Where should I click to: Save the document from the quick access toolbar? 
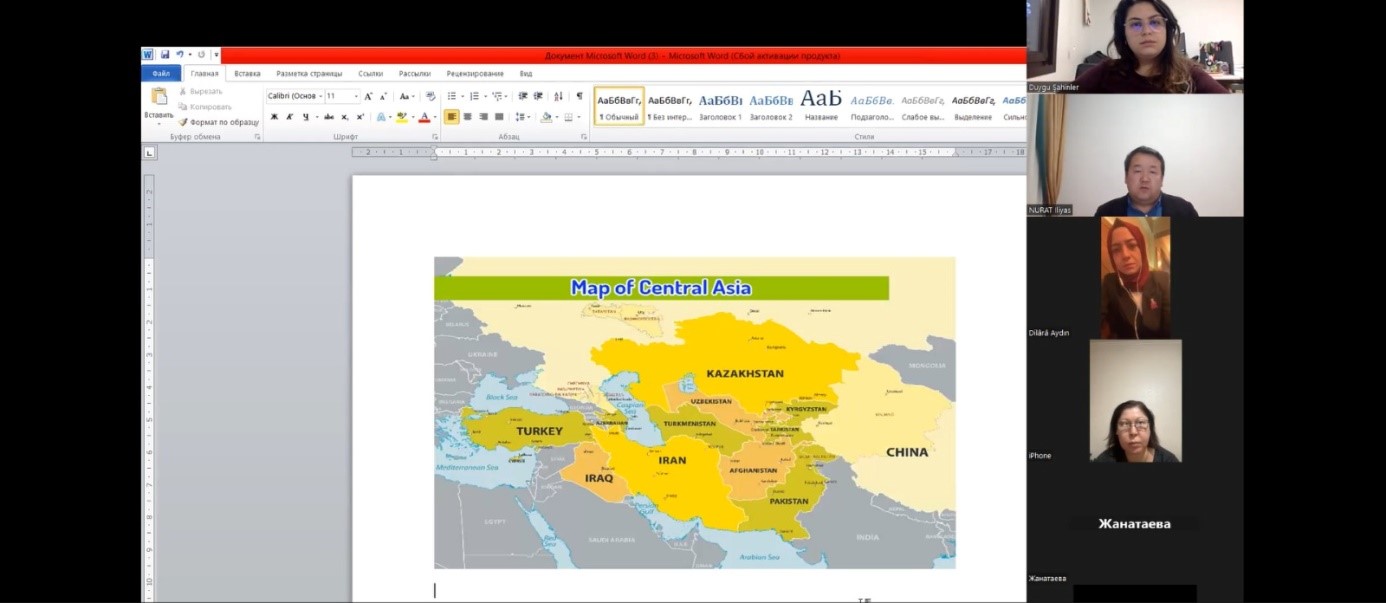click(x=165, y=55)
